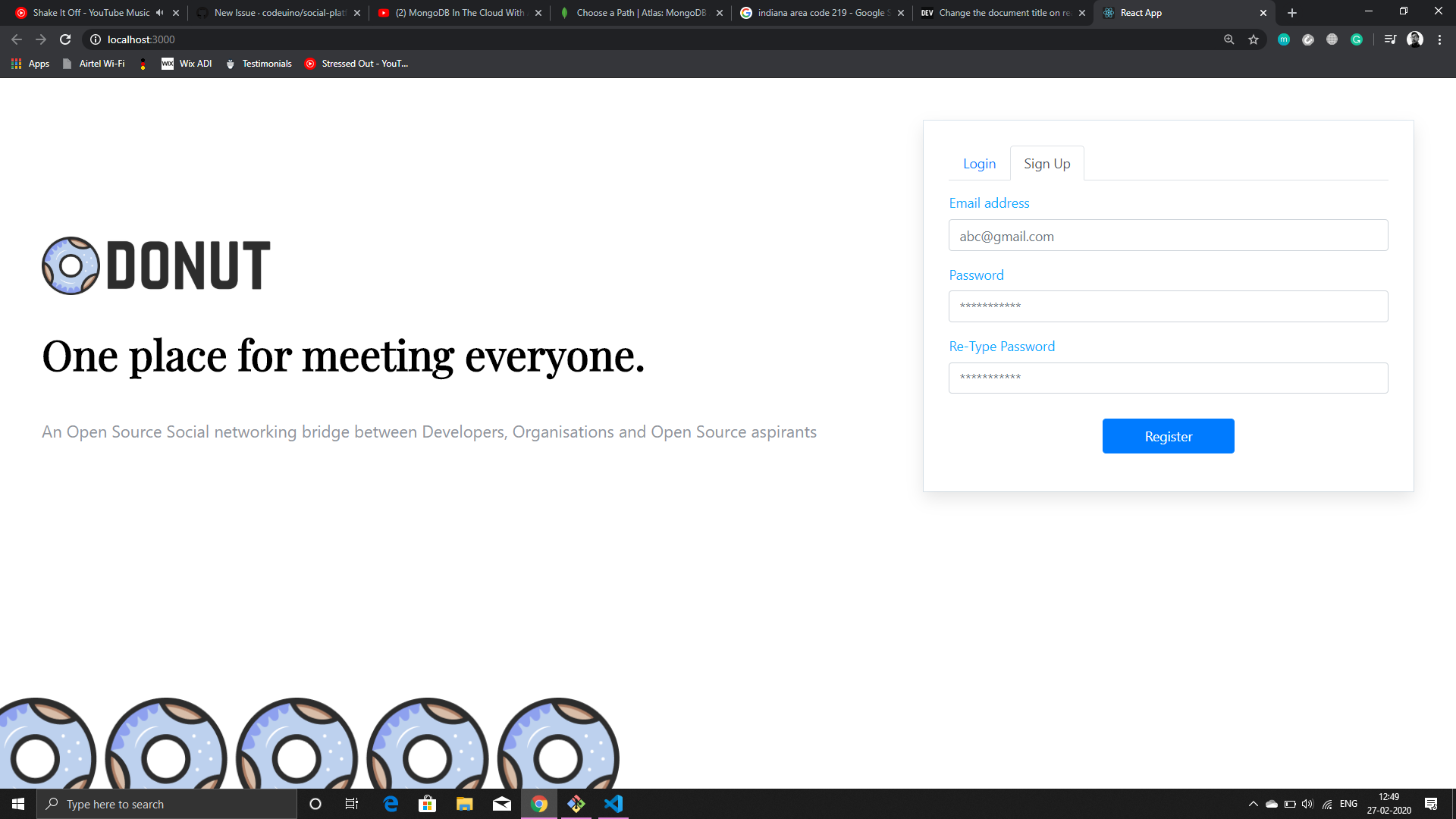
Task: Open new browser tab
Action: click(1292, 13)
